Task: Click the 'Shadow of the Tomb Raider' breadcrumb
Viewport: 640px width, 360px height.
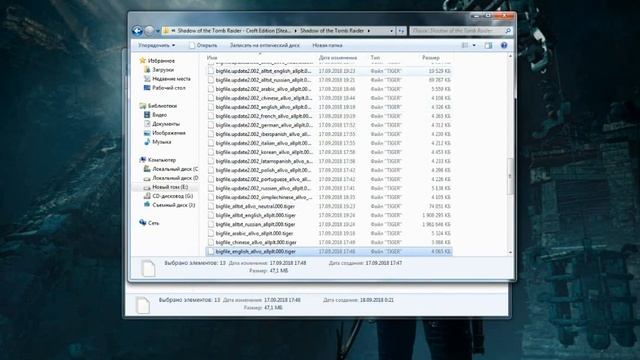Action: point(332,31)
